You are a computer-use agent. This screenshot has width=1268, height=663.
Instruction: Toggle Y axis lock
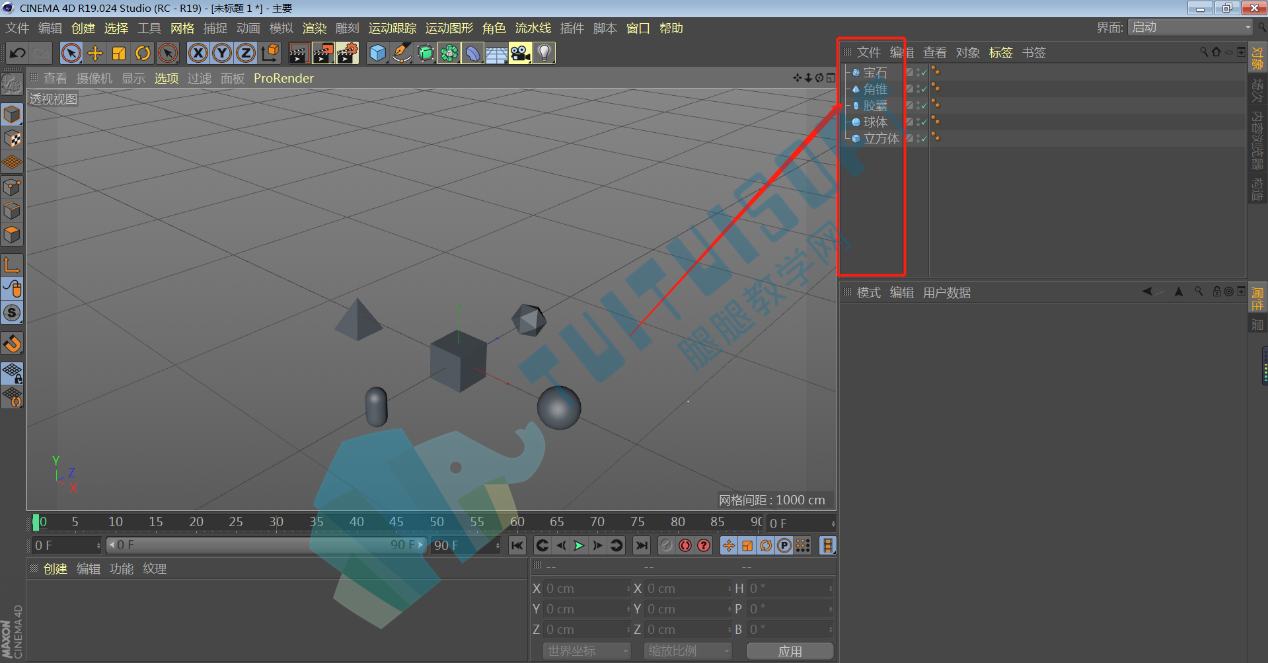tap(222, 53)
